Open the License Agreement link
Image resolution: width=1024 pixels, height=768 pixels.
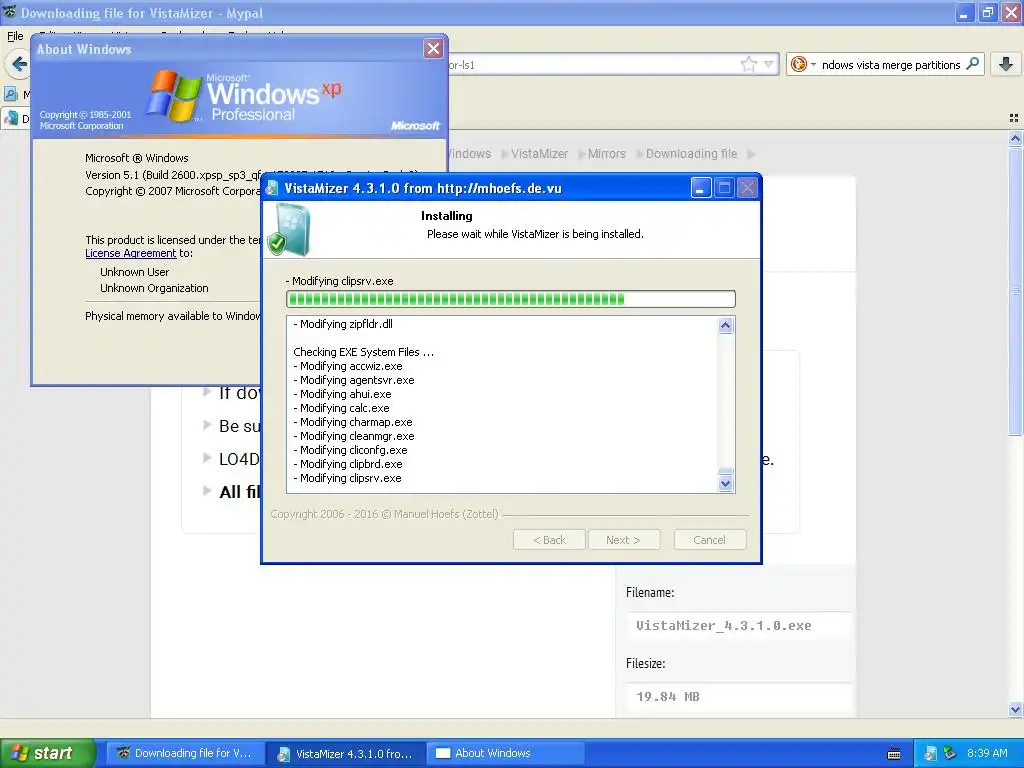point(131,253)
